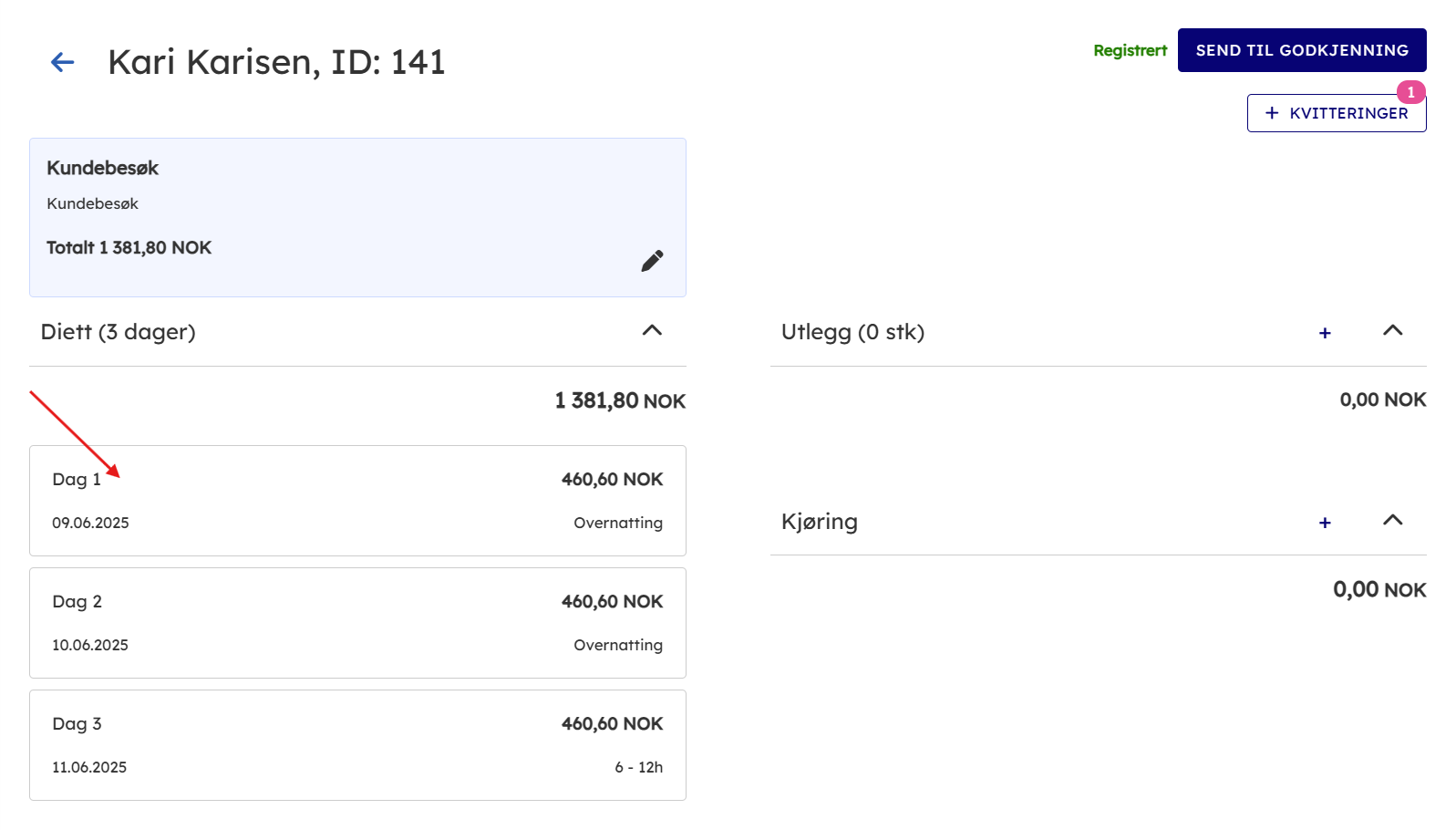Click the Diett total 1 381,80 NOK
Image resolution: width=1456 pixels, height=830 pixels.
[x=620, y=401]
